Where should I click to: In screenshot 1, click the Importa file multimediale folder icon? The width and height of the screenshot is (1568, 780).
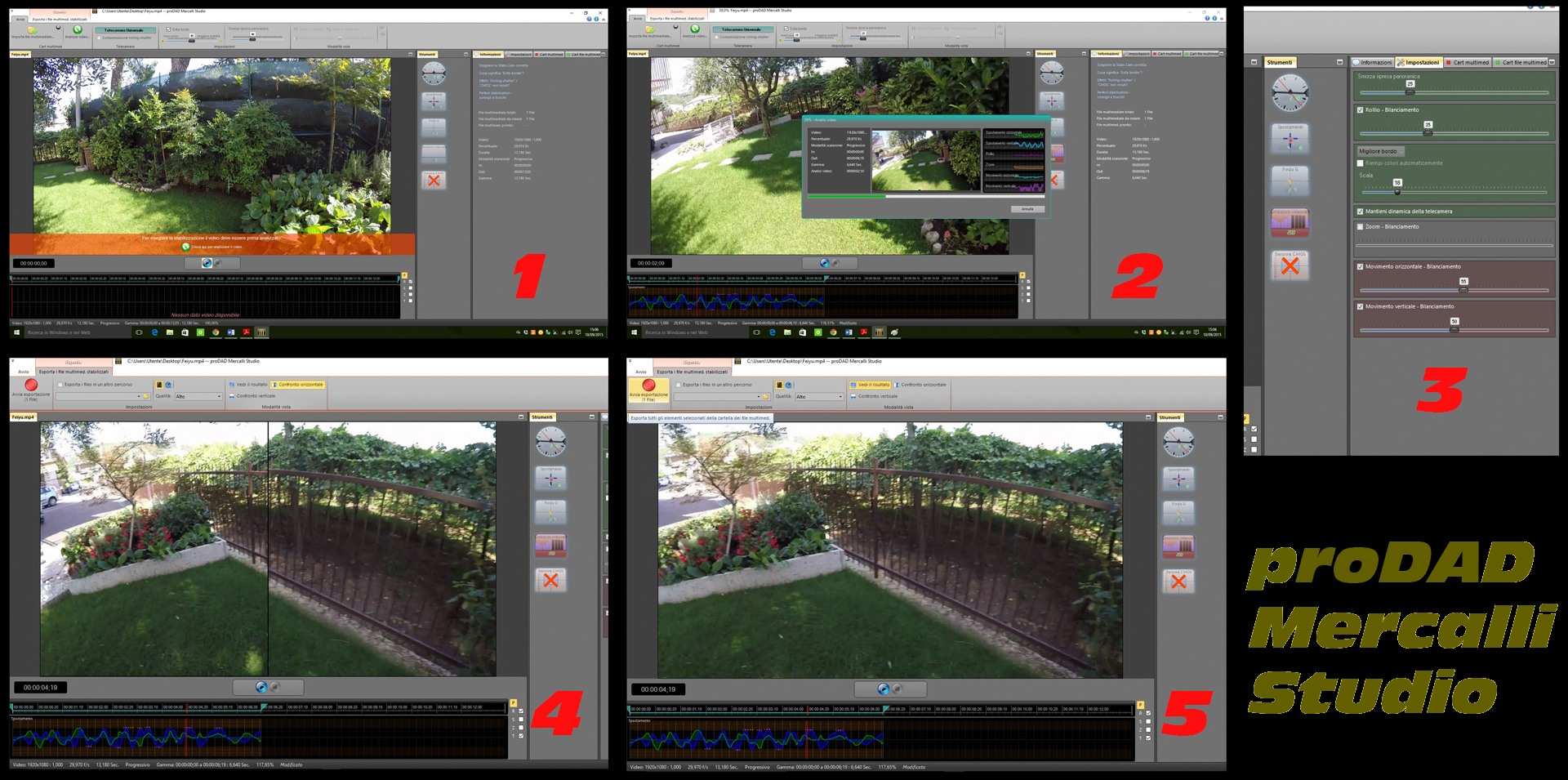point(32,29)
